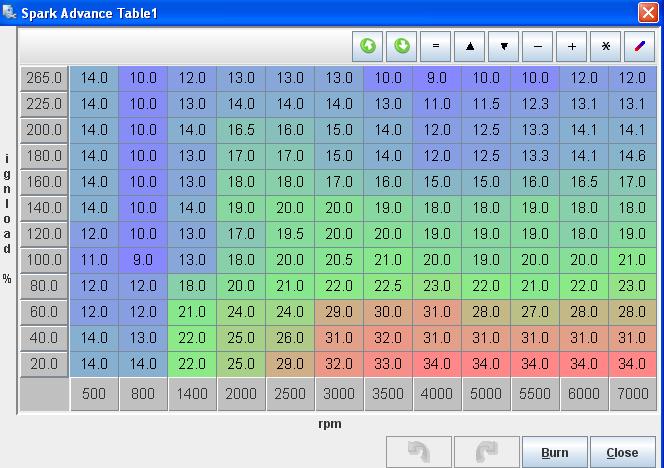This screenshot has height=468, width=664.
Task: Select the 6000 rpm bin header
Action: point(584,394)
